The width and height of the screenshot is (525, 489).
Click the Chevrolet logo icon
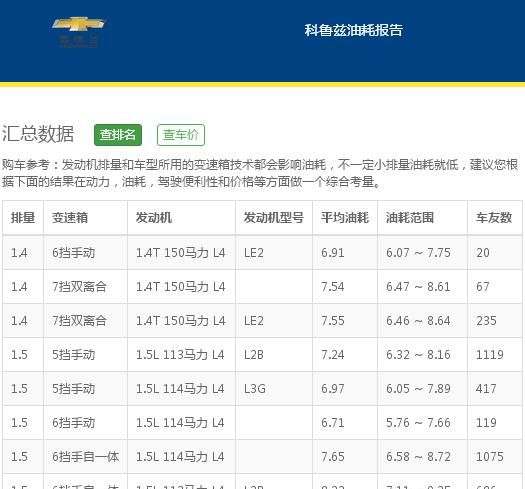(x=78, y=31)
